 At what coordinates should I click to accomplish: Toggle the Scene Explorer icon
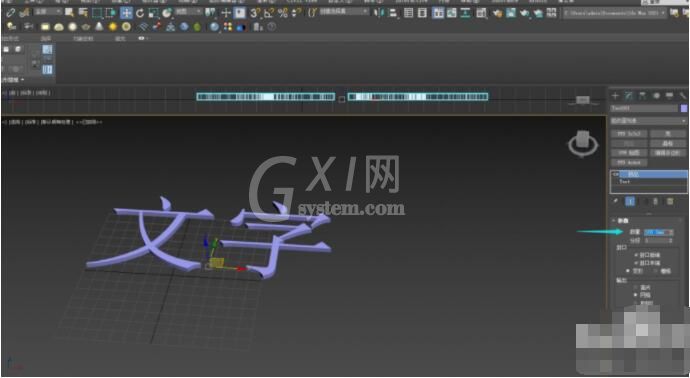coord(408,13)
